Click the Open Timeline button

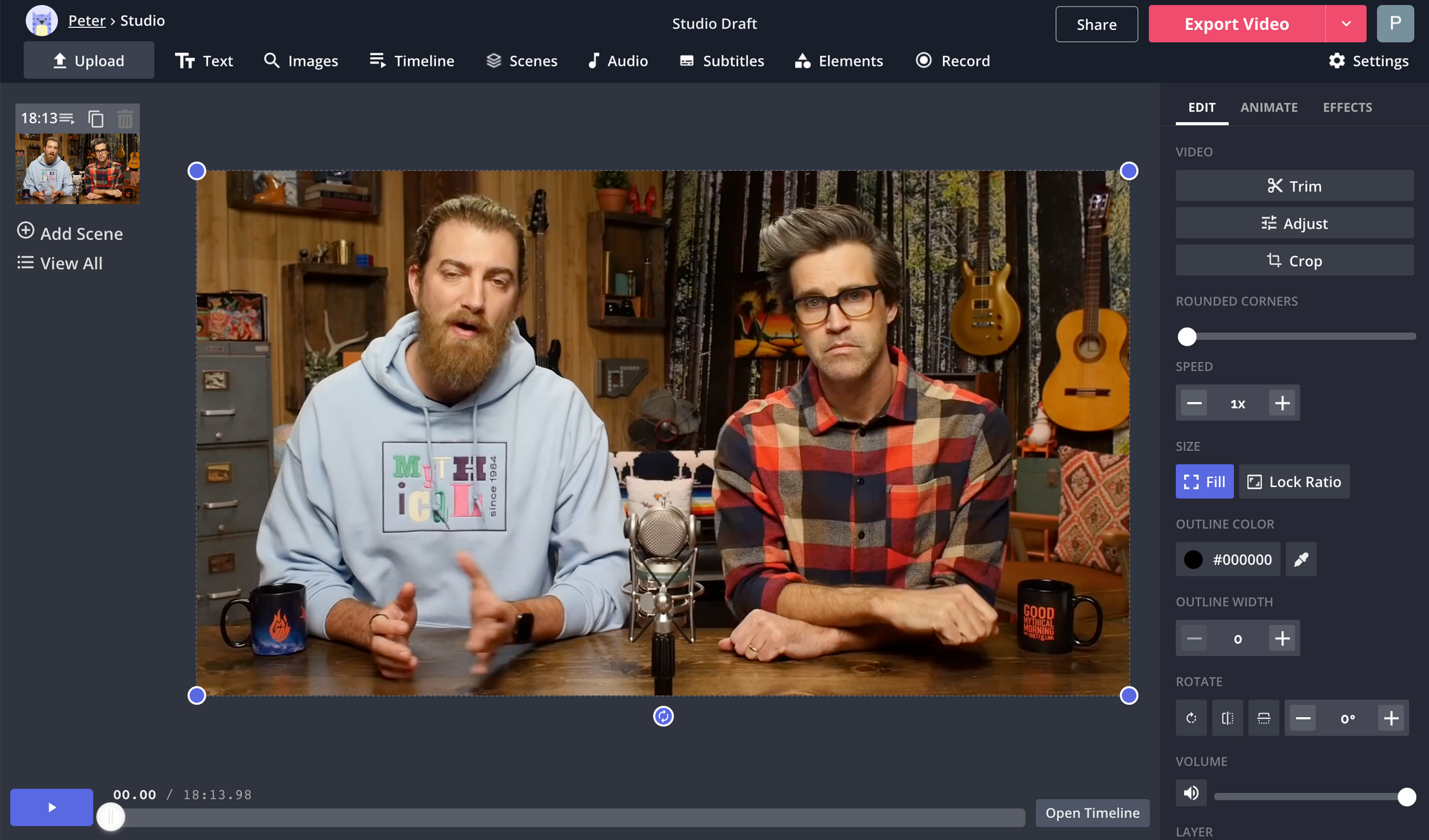[1092, 813]
